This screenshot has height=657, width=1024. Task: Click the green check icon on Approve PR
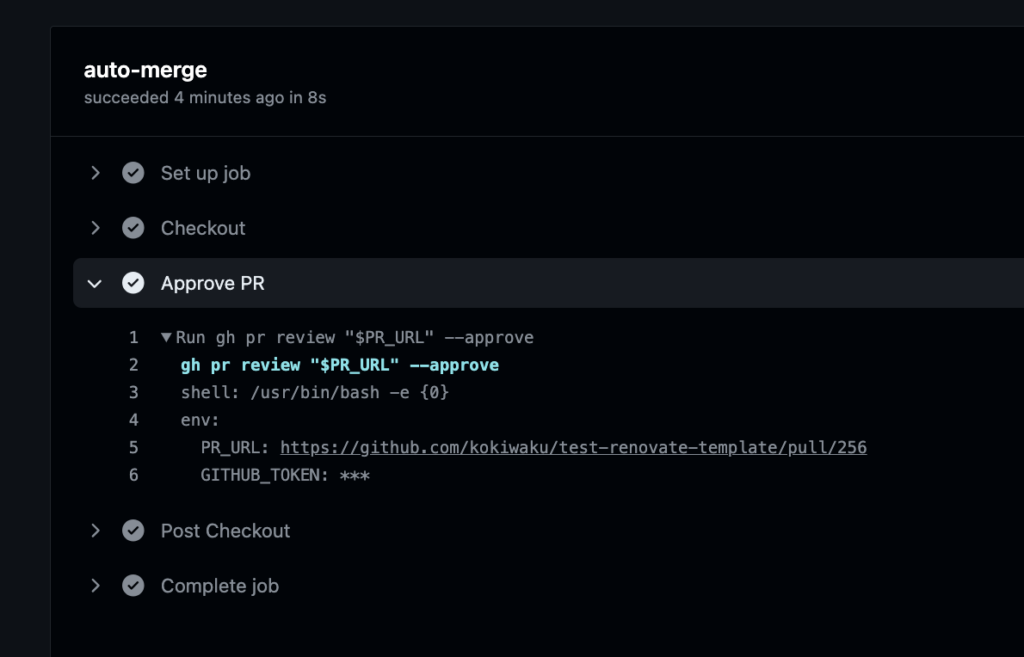point(133,282)
